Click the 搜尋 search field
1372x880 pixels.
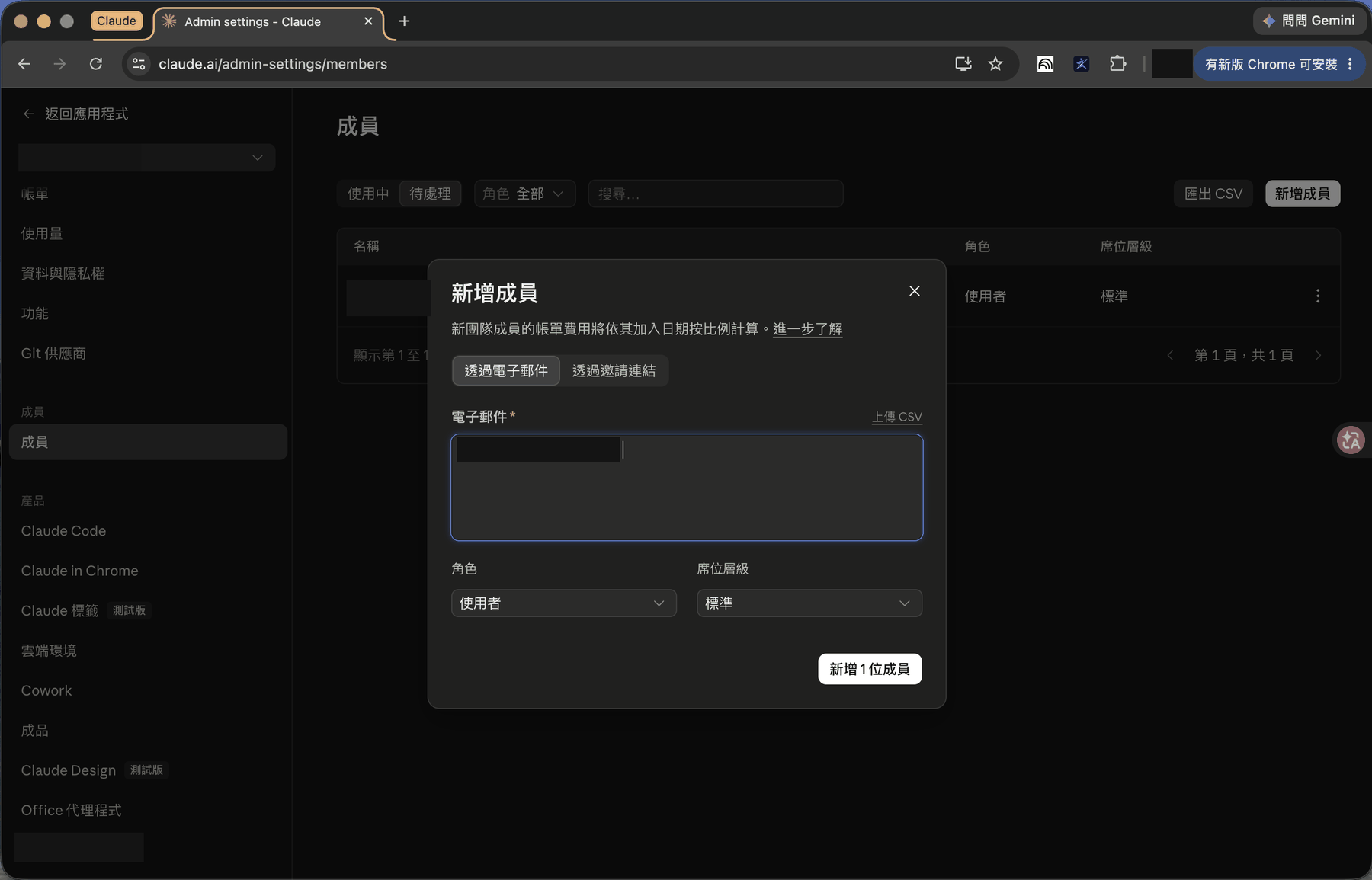pos(716,194)
